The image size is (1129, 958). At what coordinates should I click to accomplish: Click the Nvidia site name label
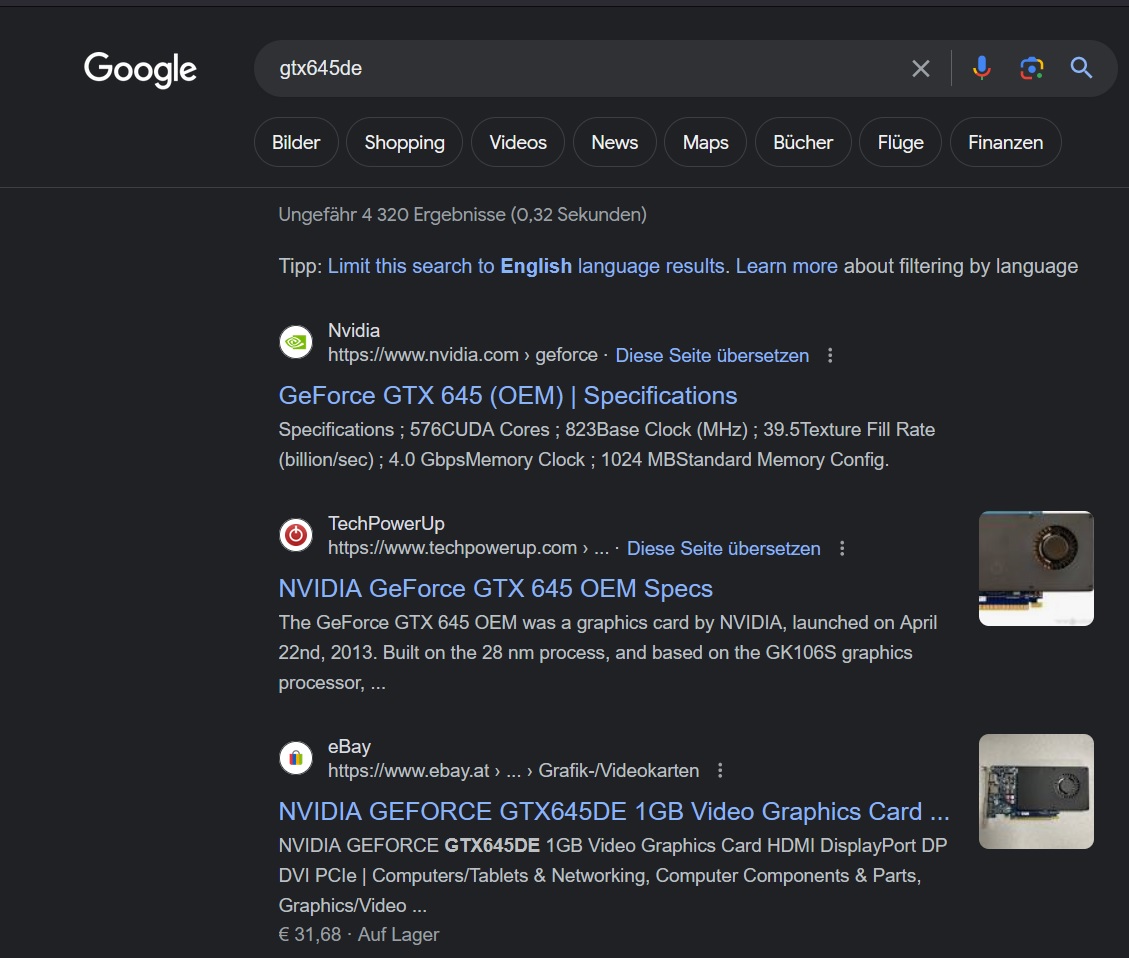pos(354,330)
